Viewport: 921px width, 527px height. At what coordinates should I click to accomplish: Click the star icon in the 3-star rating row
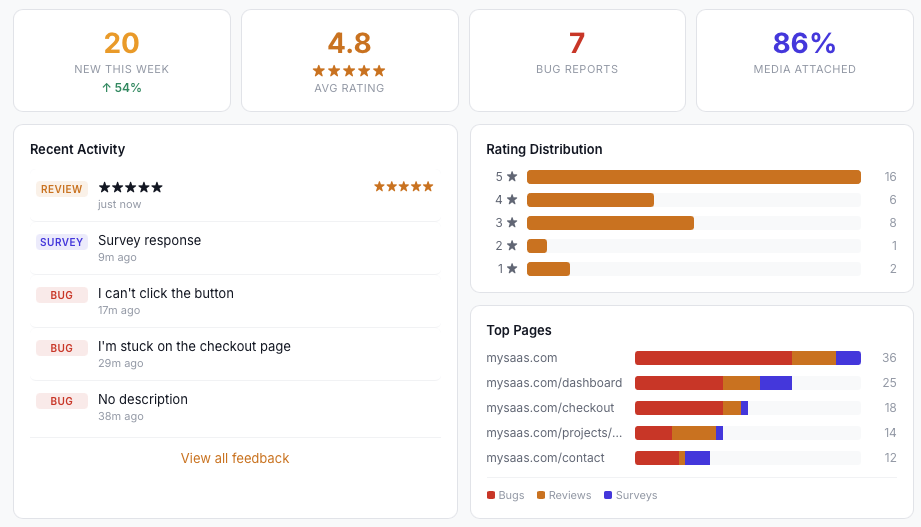coord(512,223)
